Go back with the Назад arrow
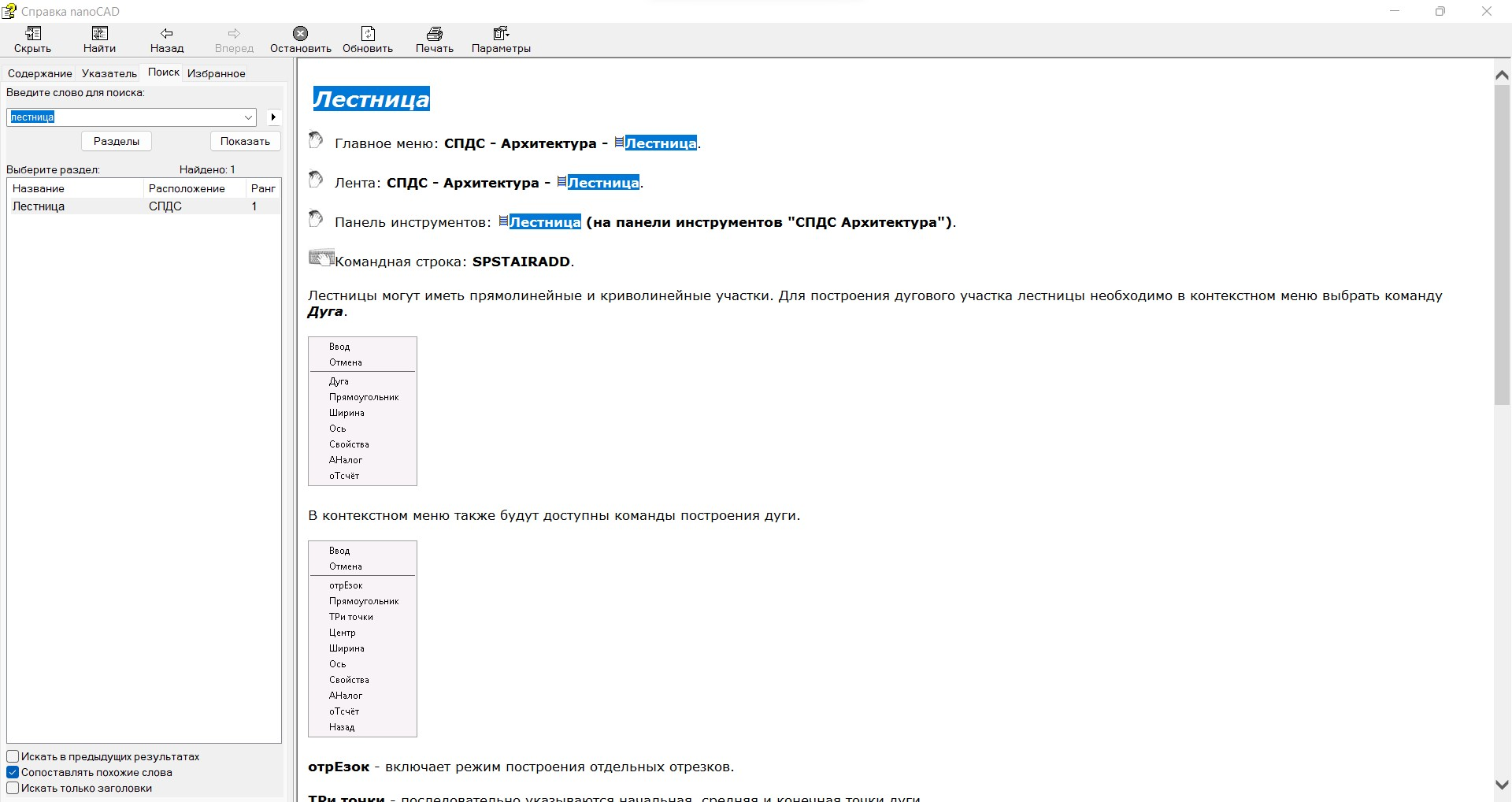 point(167,33)
